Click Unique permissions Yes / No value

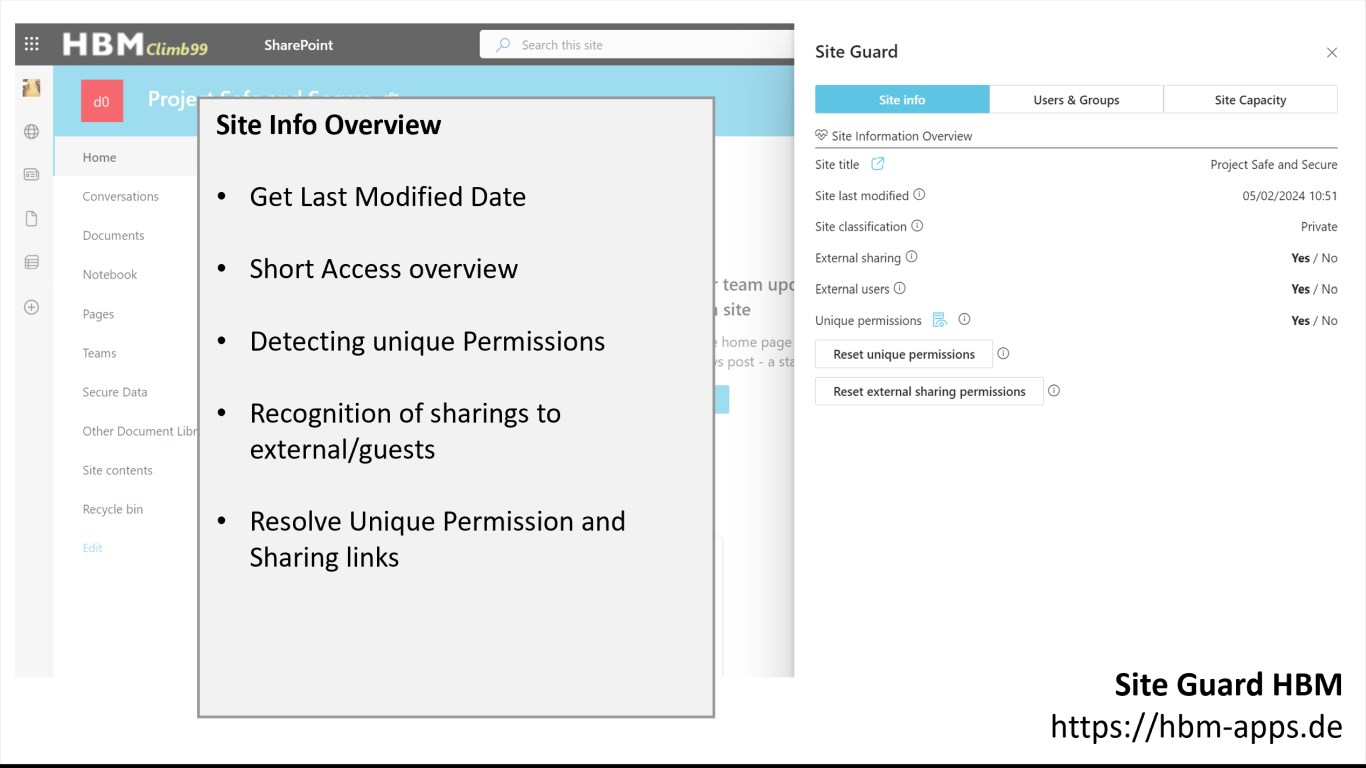pyautogui.click(x=1314, y=321)
